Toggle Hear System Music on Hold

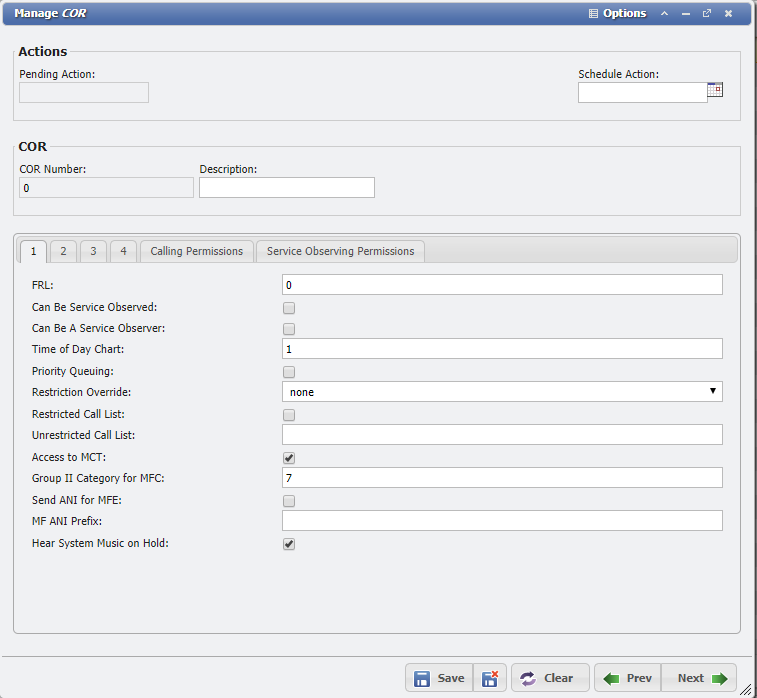click(x=289, y=544)
